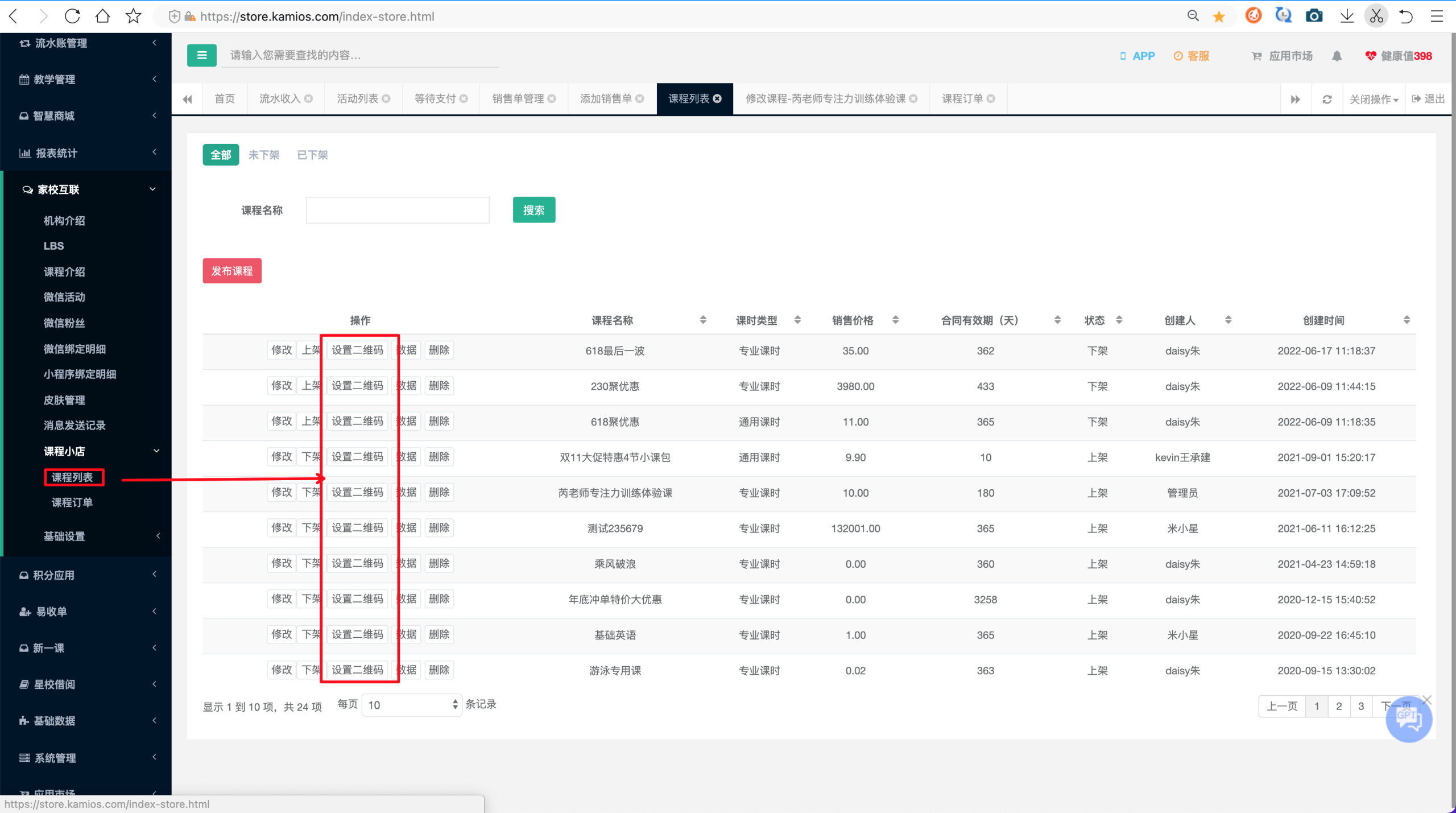Close the 流水收入 tab via its x icon
Viewport: 1456px width, 813px height.
point(308,98)
